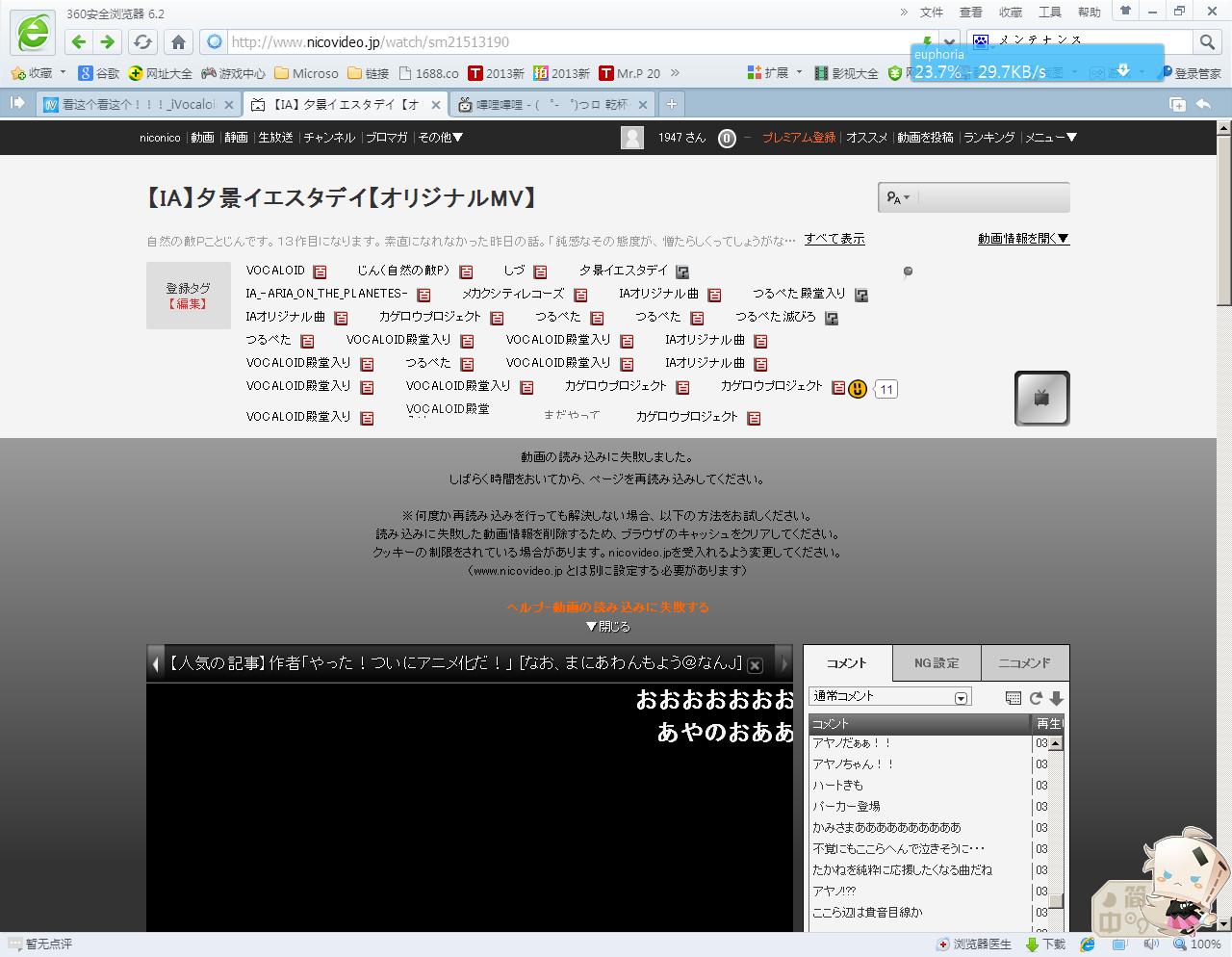Open a new browser tab with plus
Screen dimensions: 1232x957
click(671, 104)
